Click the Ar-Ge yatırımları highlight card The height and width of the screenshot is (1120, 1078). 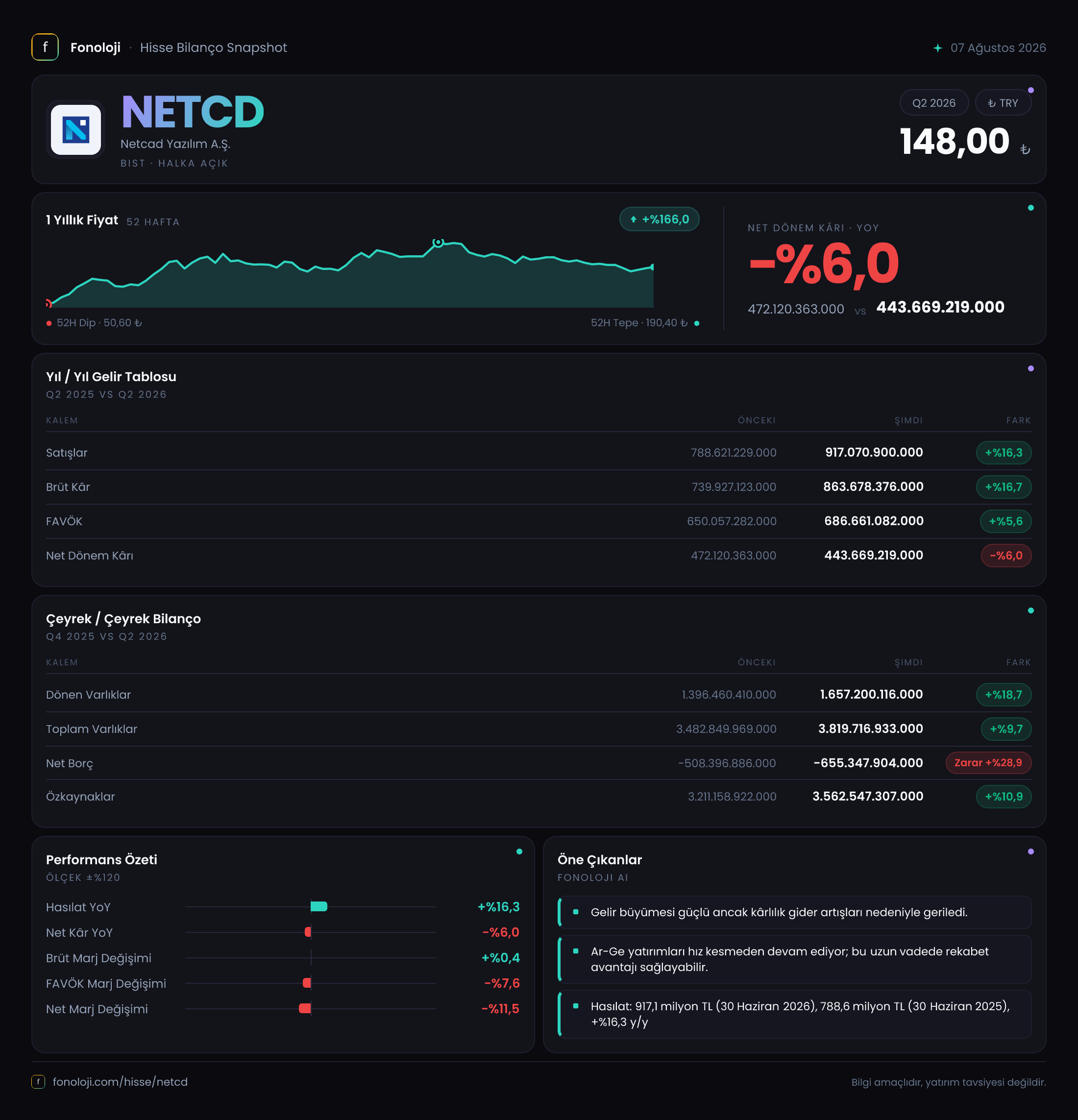(x=794, y=959)
